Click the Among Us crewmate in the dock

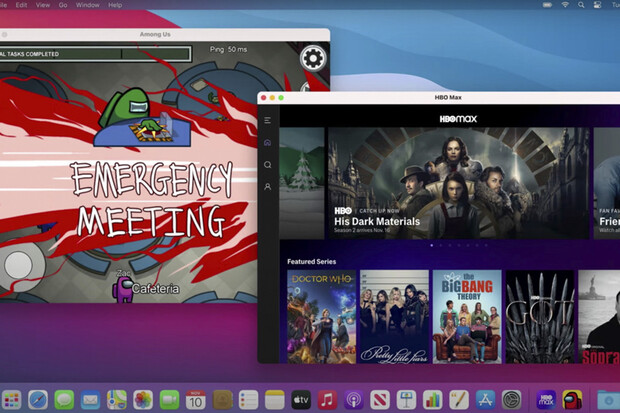pyautogui.click(x=572, y=399)
